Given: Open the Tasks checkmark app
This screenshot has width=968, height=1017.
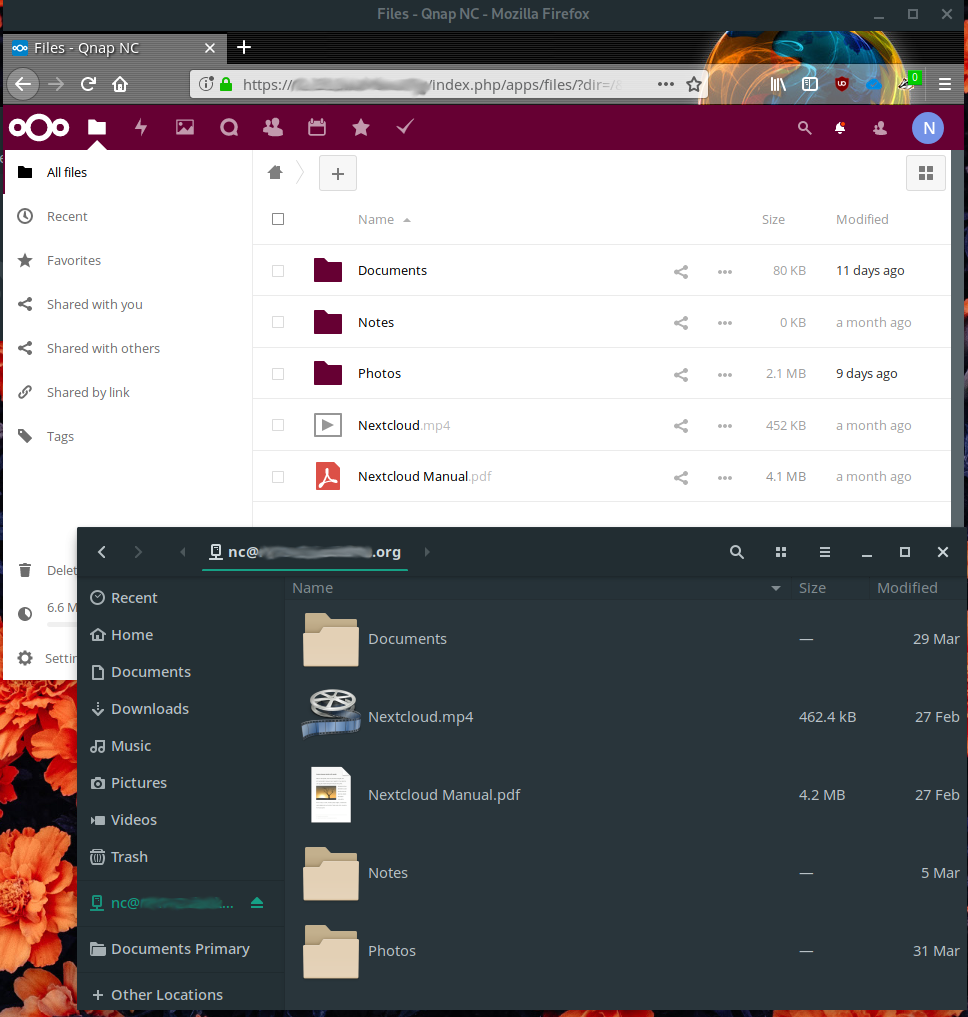Looking at the screenshot, I should pyautogui.click(x=405, y=127).
